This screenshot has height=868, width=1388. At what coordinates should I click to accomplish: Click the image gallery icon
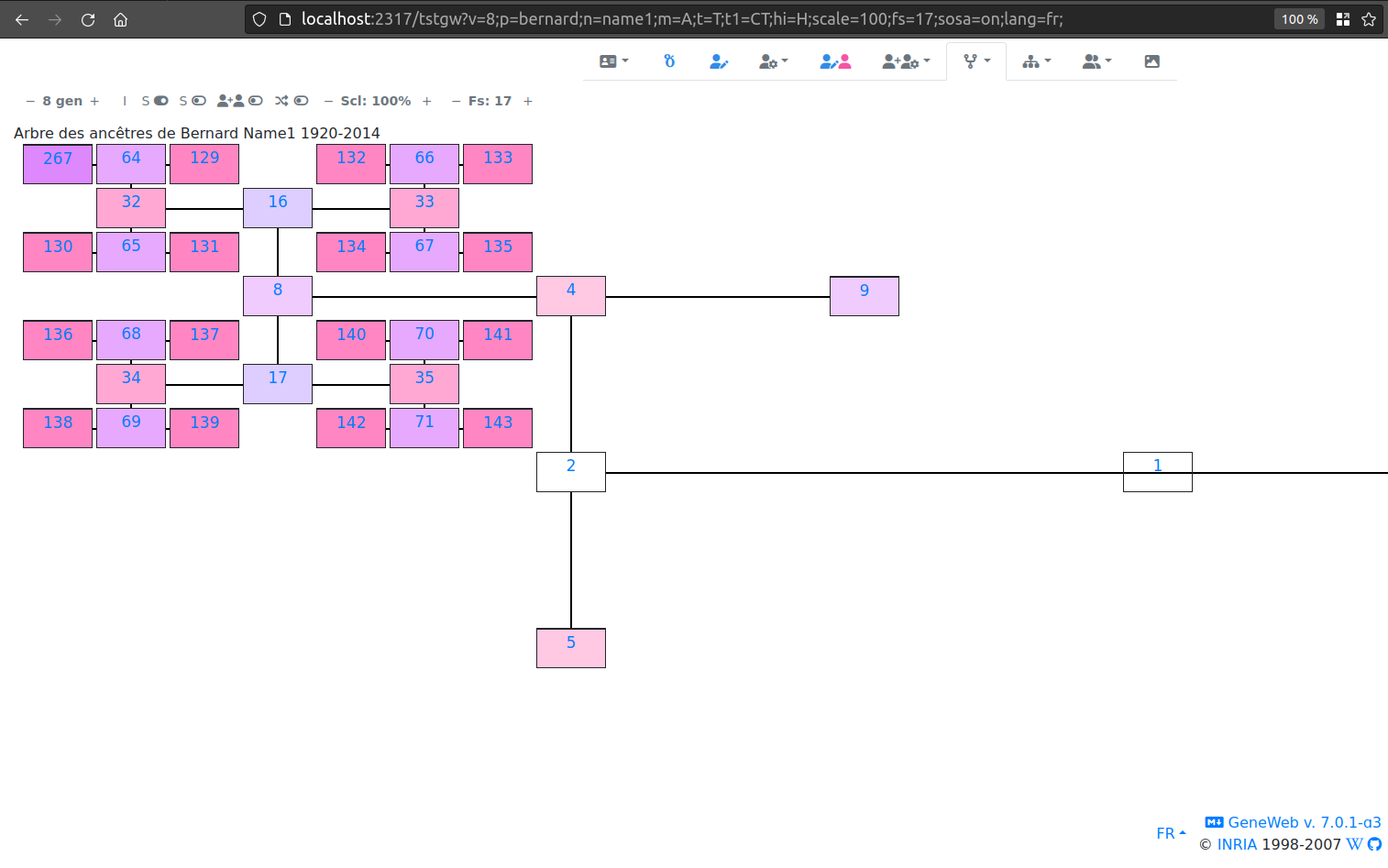coord(1151,60)
